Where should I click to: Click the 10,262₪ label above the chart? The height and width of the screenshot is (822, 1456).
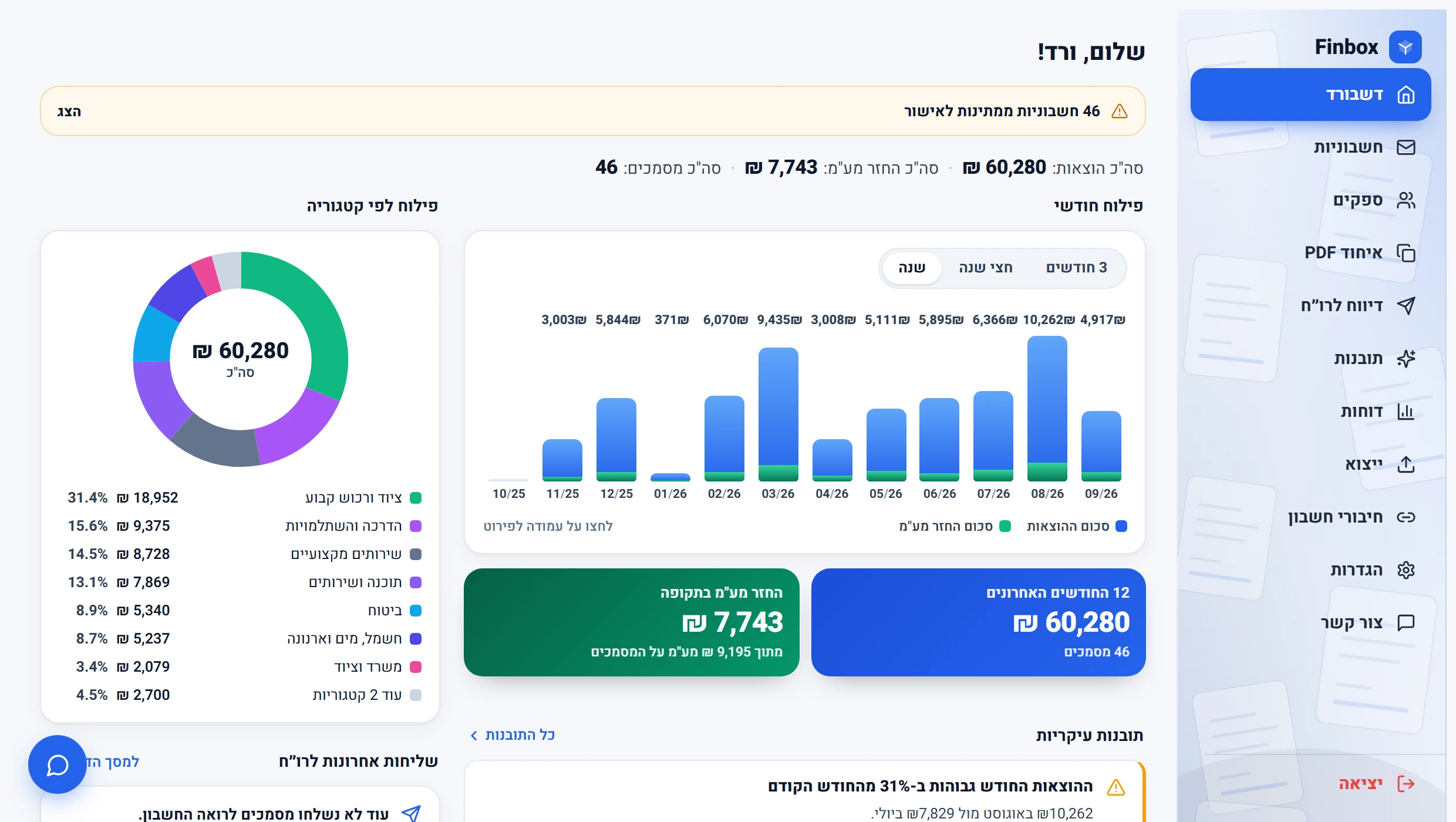point(1049,320)
